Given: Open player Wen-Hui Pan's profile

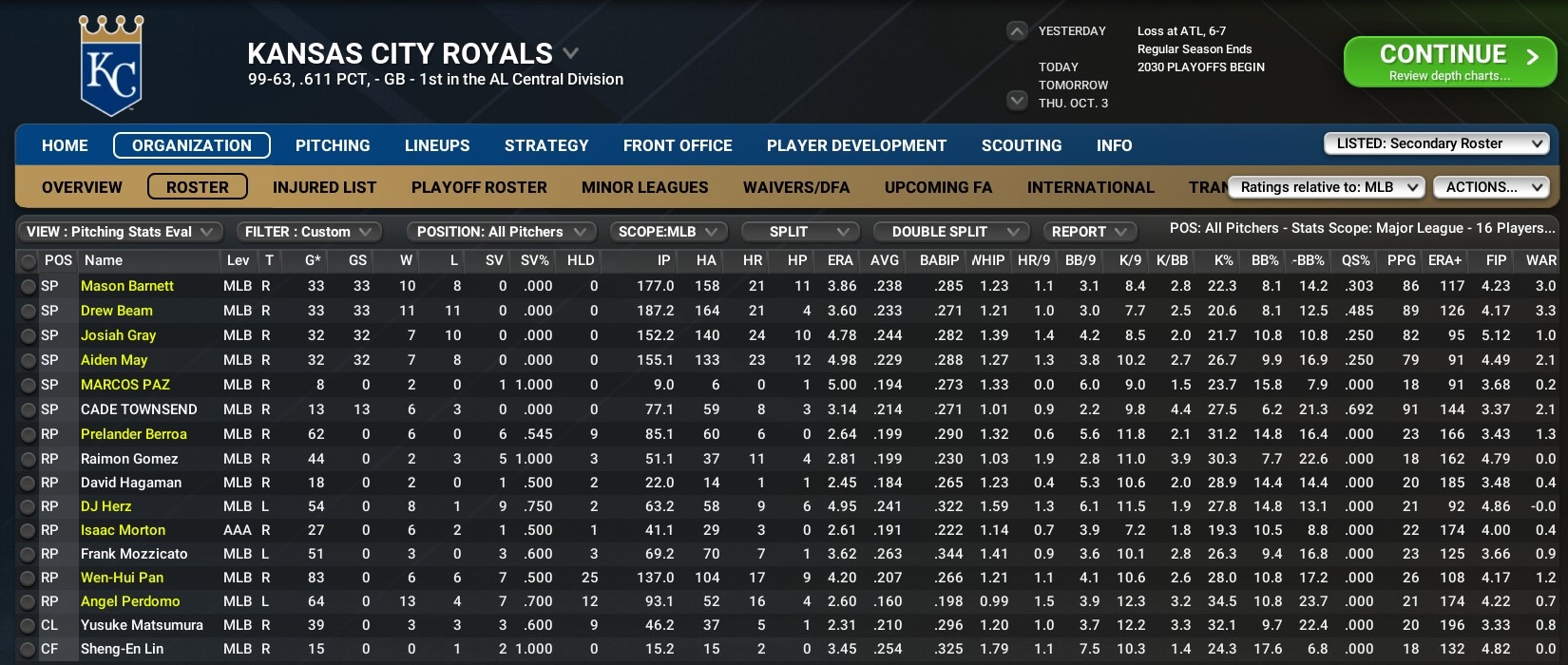Looking at the screenshot, I should coord(122,578).
